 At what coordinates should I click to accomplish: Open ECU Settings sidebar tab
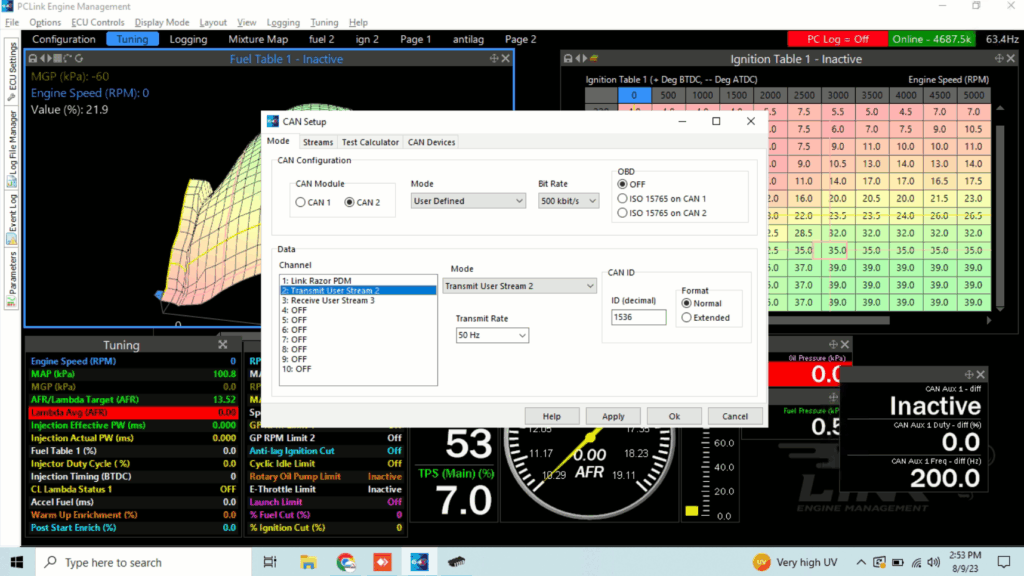coord(12,71)
